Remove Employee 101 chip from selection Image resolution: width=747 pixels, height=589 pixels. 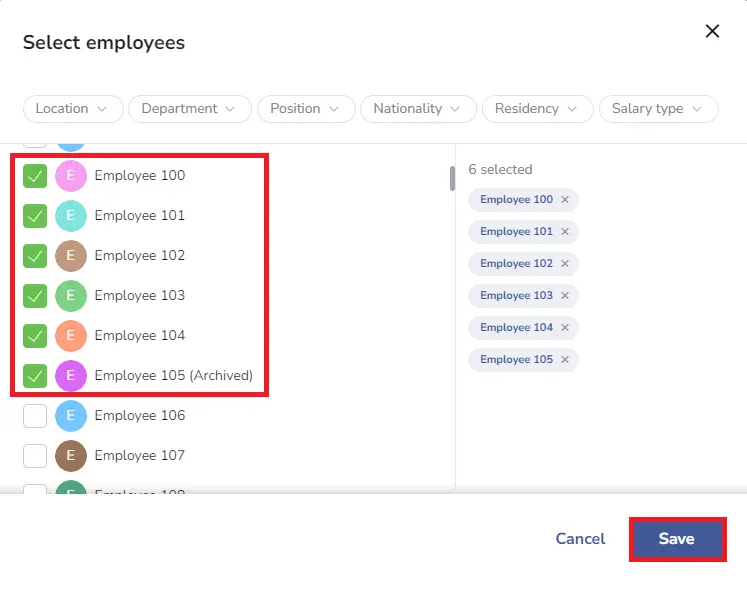[x=565, y=232]
